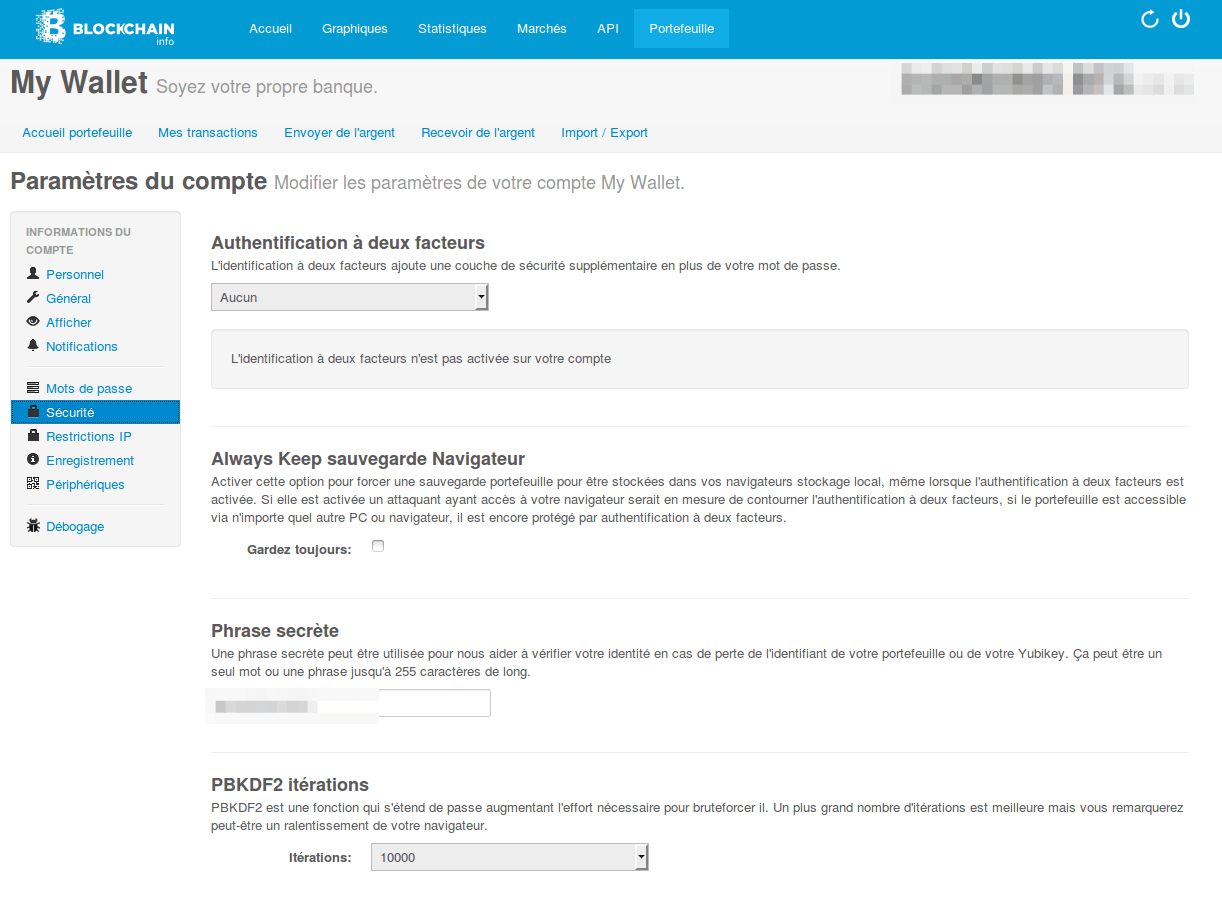Select the Sécurité sidebar item
This screenshot has width=1222, height=897.
95,412
